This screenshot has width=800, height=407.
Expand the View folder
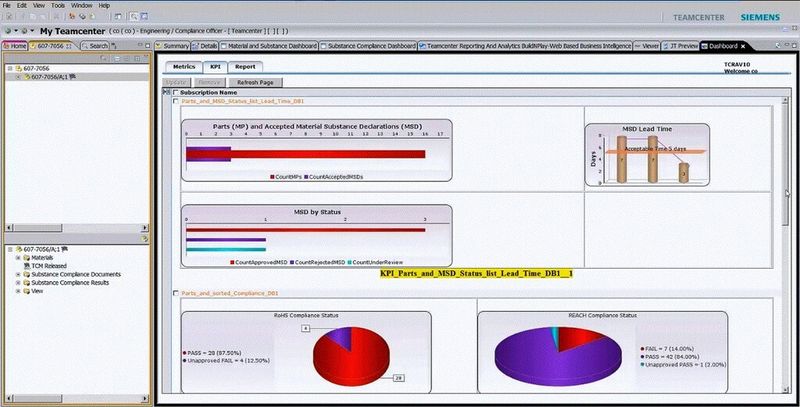click(18, 291)
